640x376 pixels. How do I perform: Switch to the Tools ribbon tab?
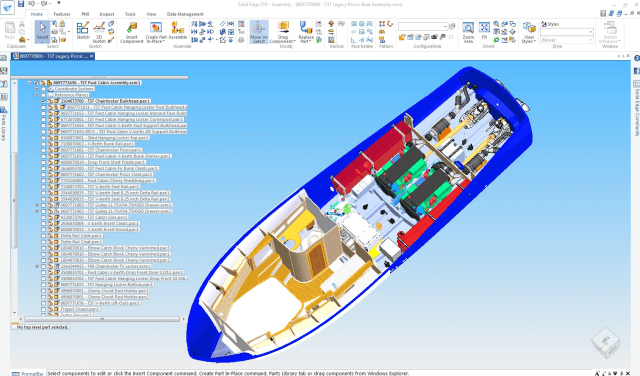130,14
